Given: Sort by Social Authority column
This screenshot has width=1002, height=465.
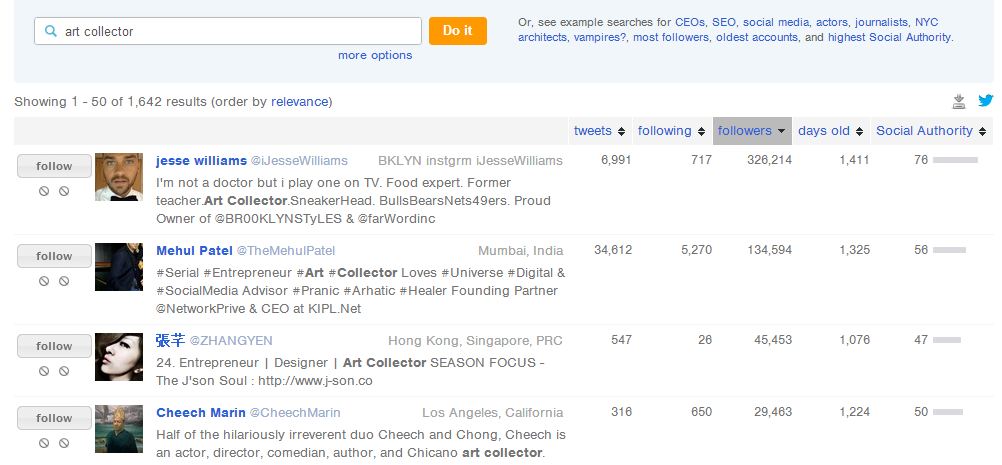Looking at the screenshot, I should (930, 131).
